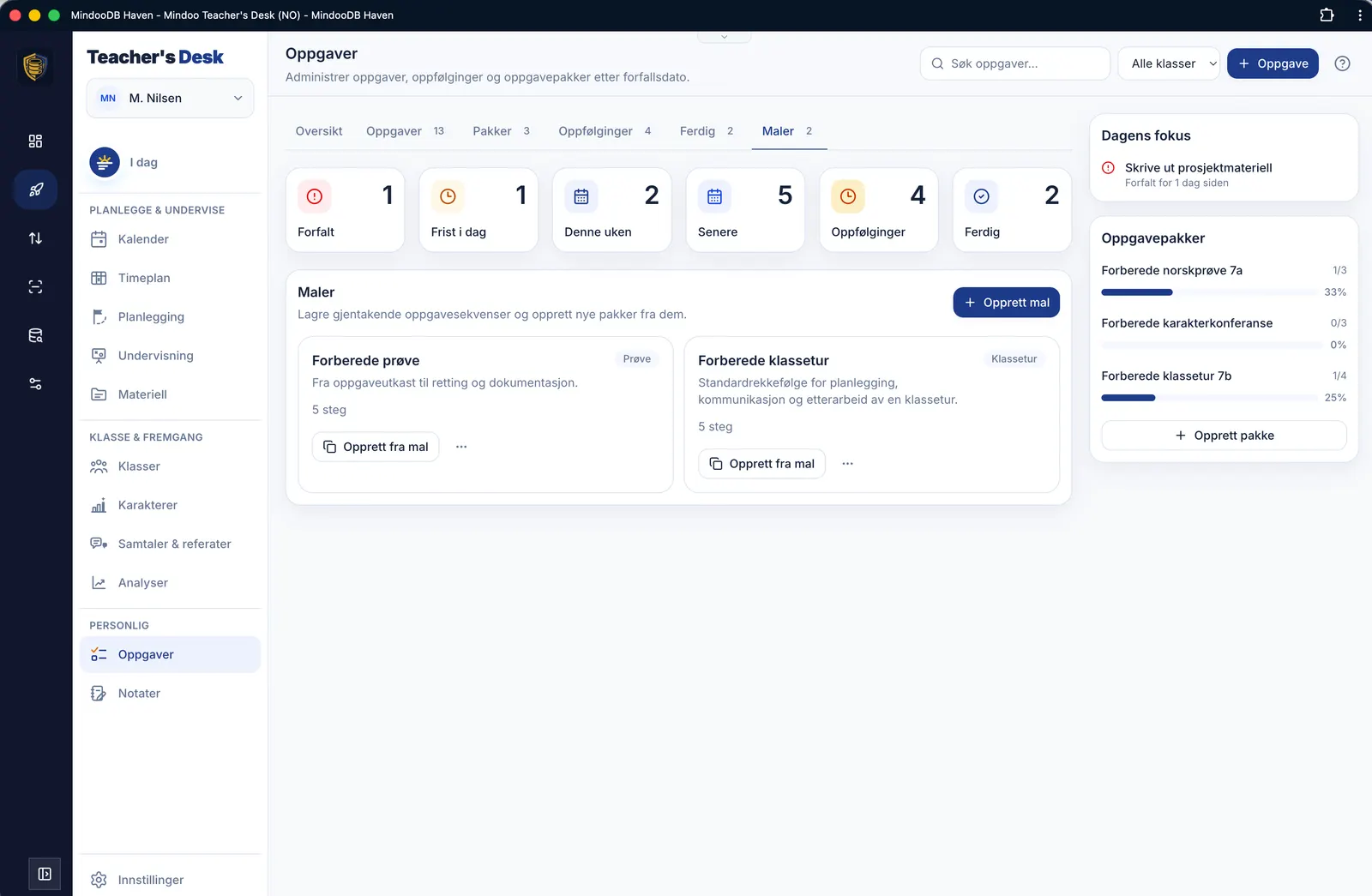Click the help question mark icon
Image resolution: width=1372 pixels, height=896 pixels.
point(1342,63)
